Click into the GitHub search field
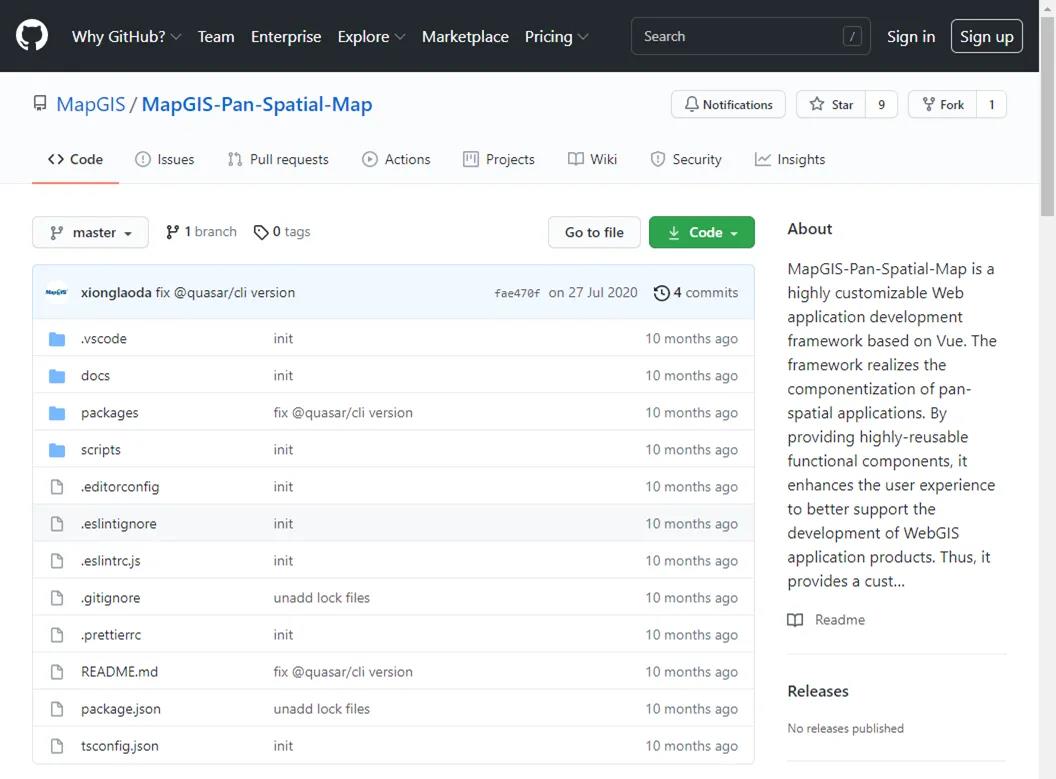The height and width of the screenshot is (779, 1056). pos(740,37)
